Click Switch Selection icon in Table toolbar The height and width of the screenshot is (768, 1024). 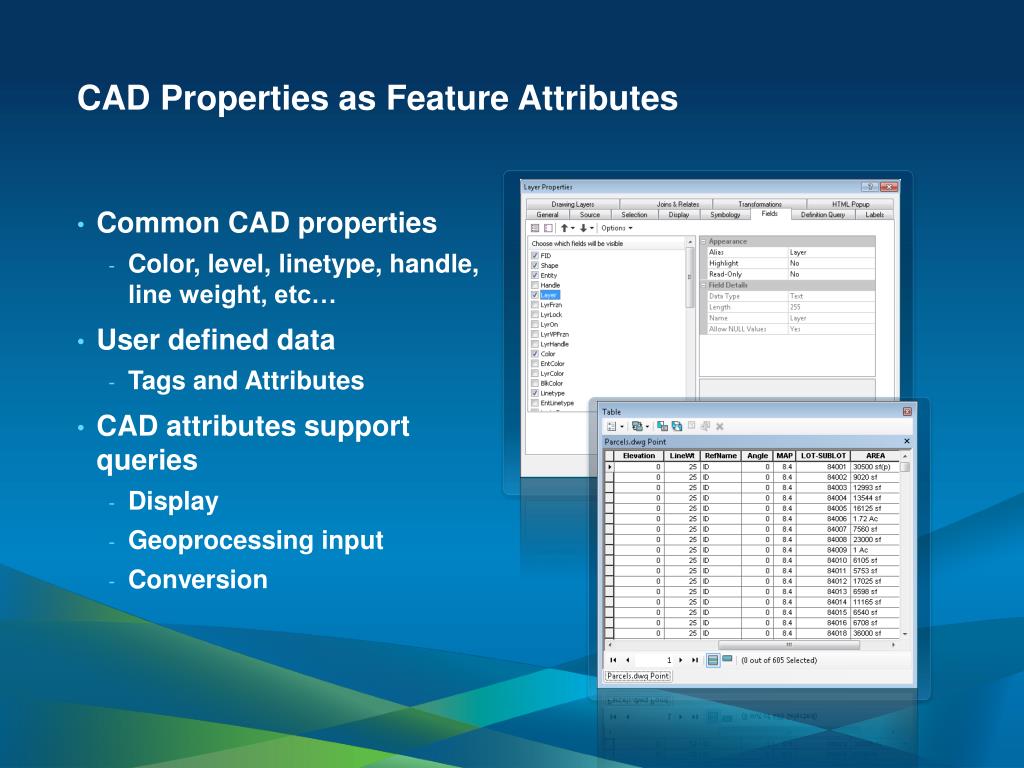677,426
